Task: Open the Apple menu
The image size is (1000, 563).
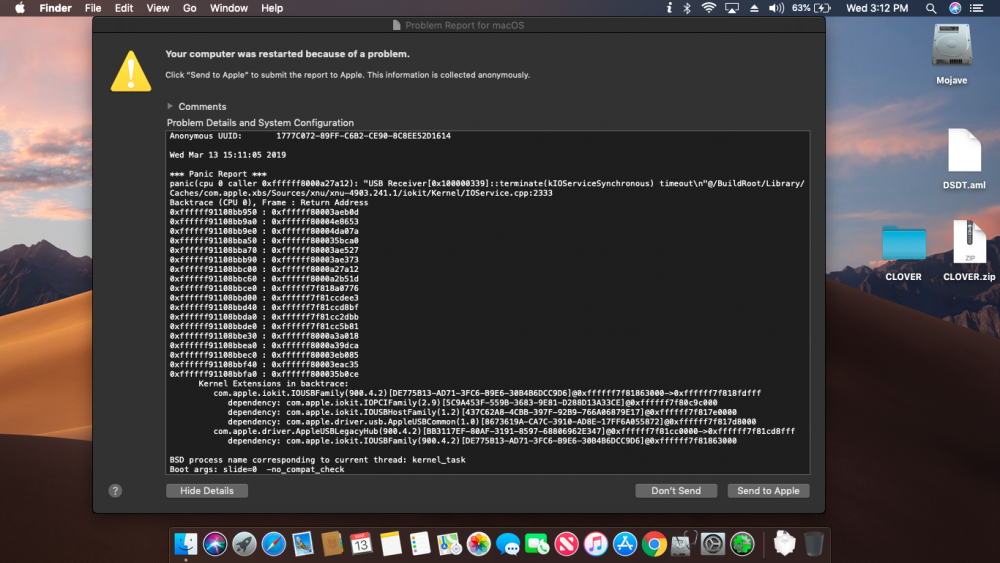Action: click(20, 8)
